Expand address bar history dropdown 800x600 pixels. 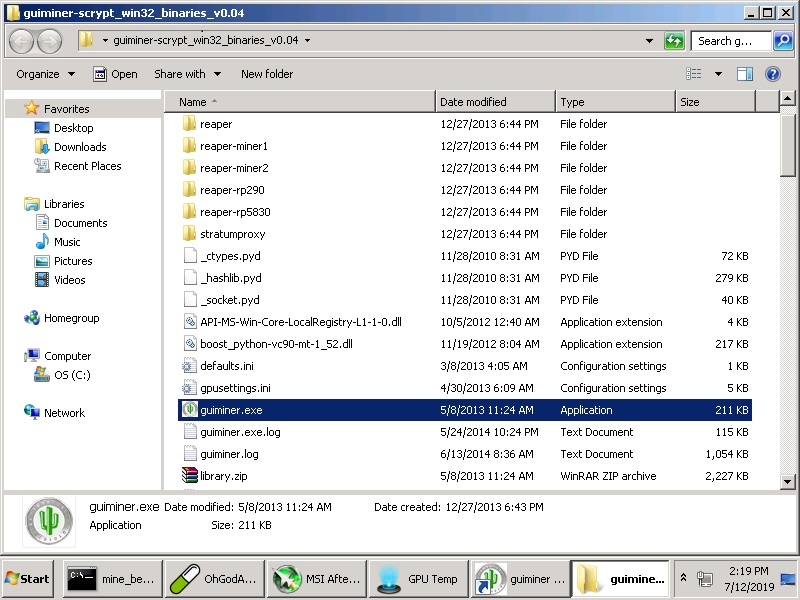point(649,41)
